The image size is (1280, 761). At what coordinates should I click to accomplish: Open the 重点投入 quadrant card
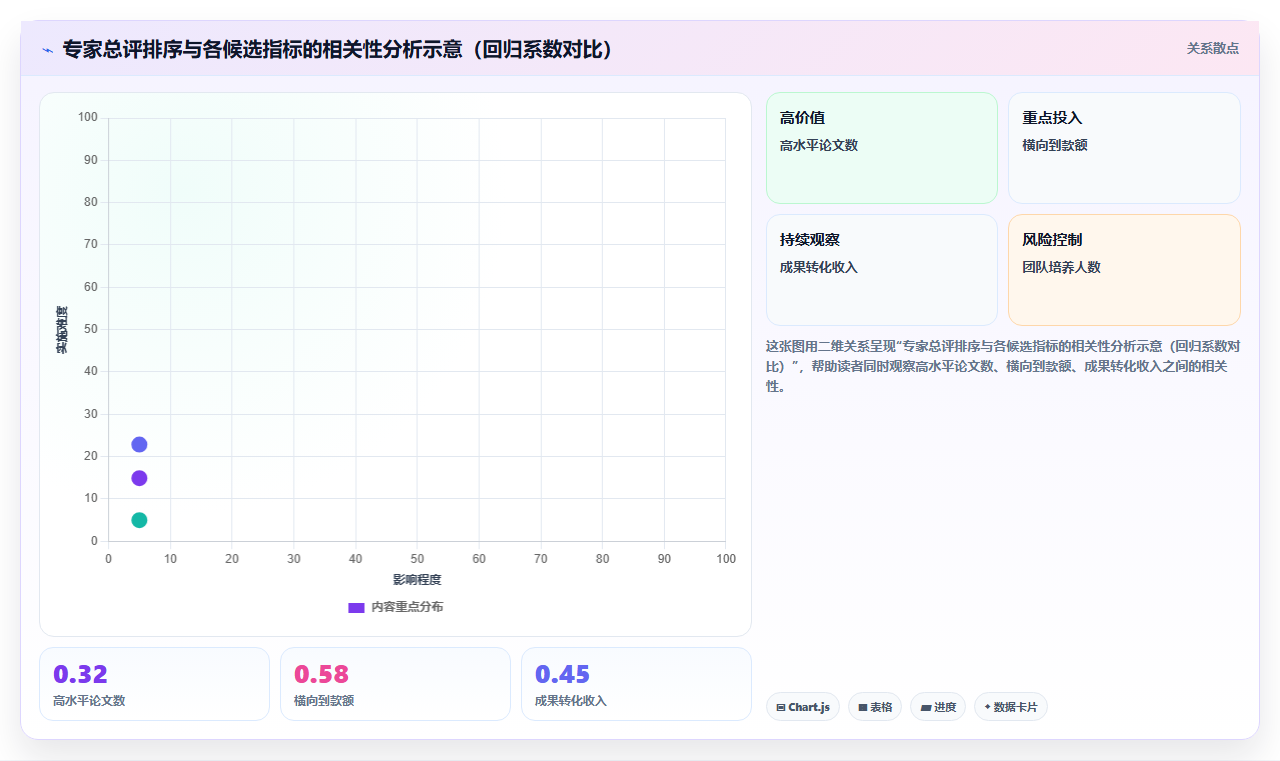(1124, 148)
